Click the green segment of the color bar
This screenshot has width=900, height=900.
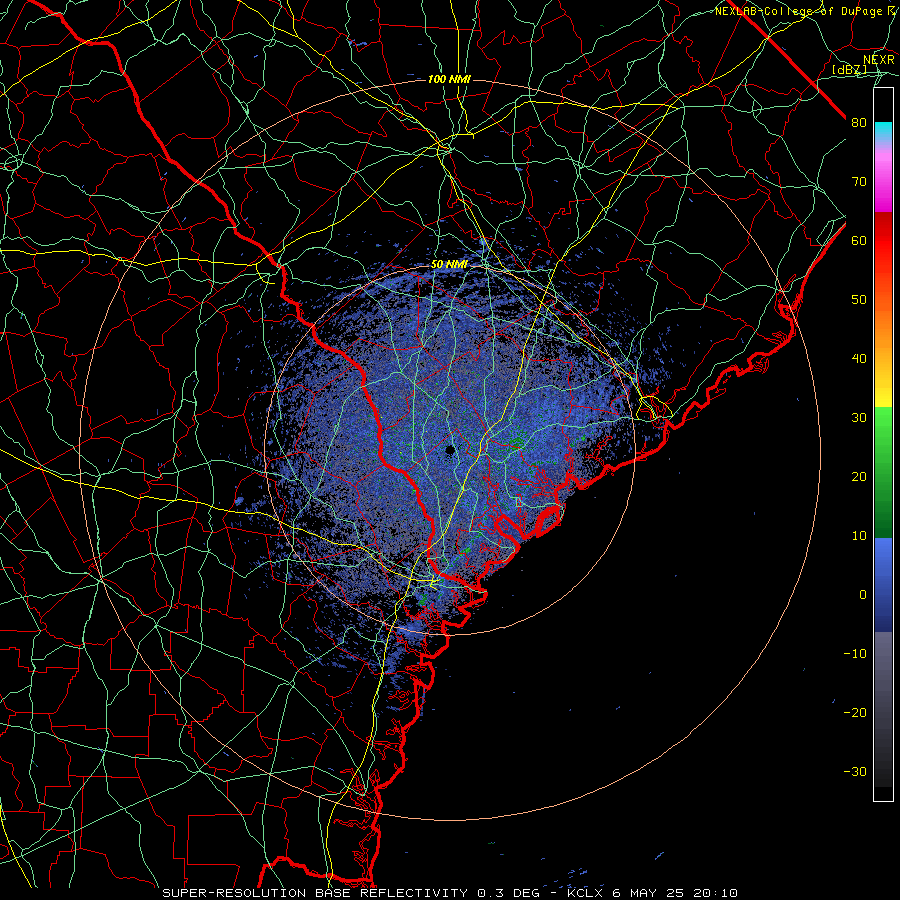tap(883, 472)
